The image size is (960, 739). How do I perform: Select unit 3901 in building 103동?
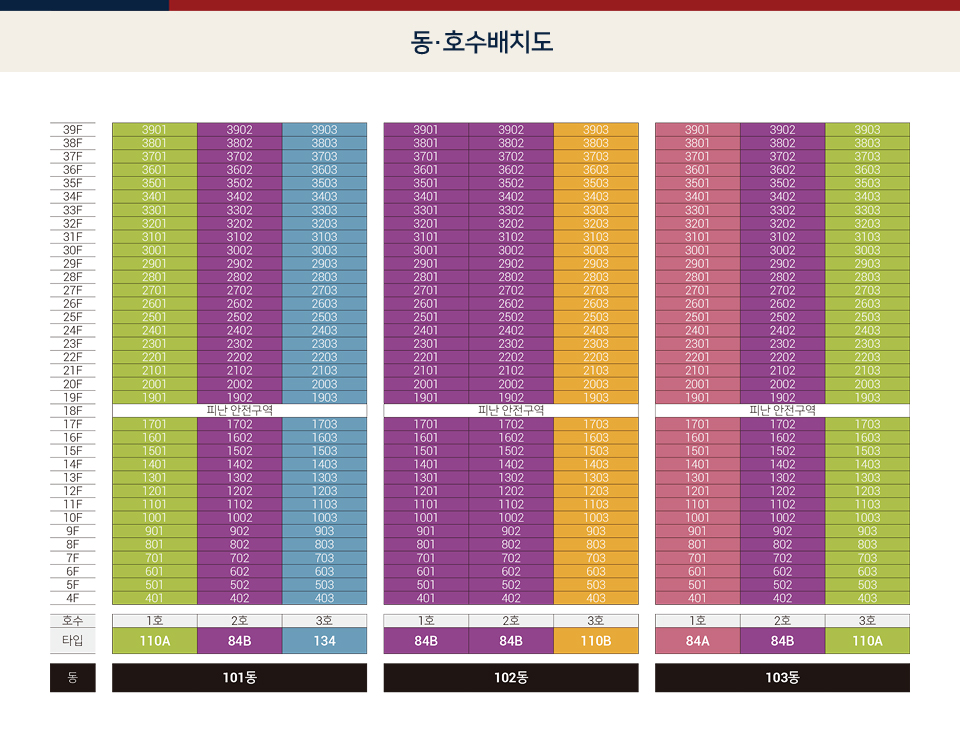pos(697,129)
